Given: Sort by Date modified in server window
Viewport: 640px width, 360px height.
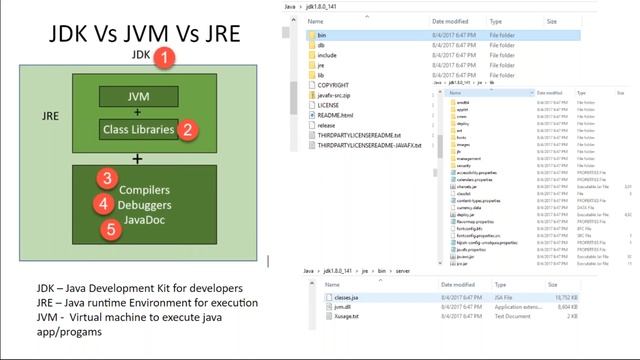Looking at the screenshot, I should coord(458,285).
